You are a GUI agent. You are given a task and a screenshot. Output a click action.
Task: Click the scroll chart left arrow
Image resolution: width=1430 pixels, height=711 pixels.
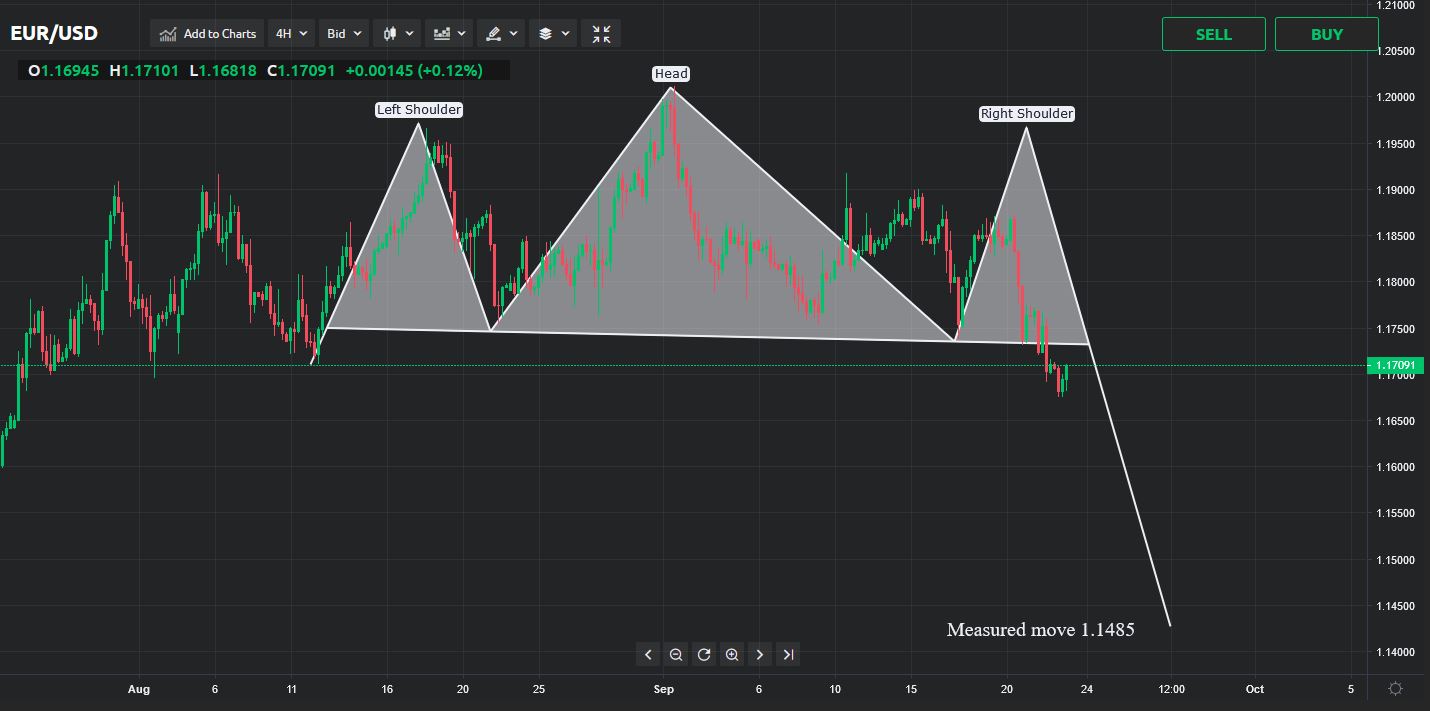648,654
